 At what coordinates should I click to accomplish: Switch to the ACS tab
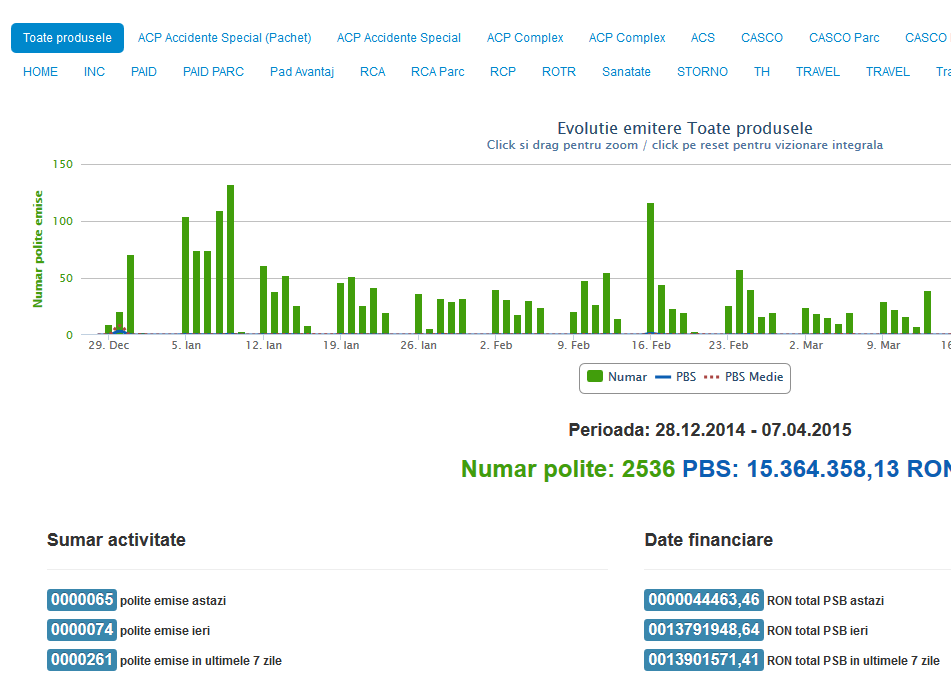click(702, 38)
